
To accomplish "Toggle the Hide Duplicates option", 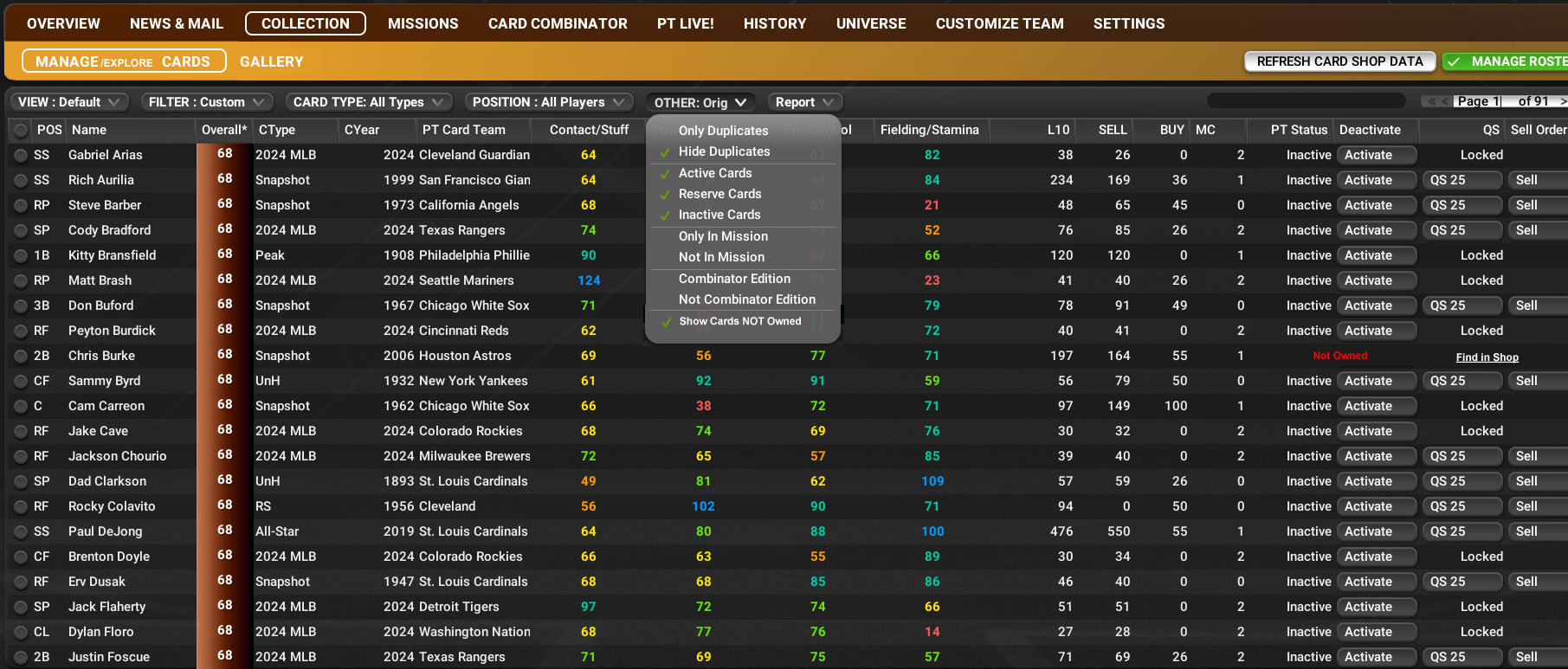I will pos(724,151).
